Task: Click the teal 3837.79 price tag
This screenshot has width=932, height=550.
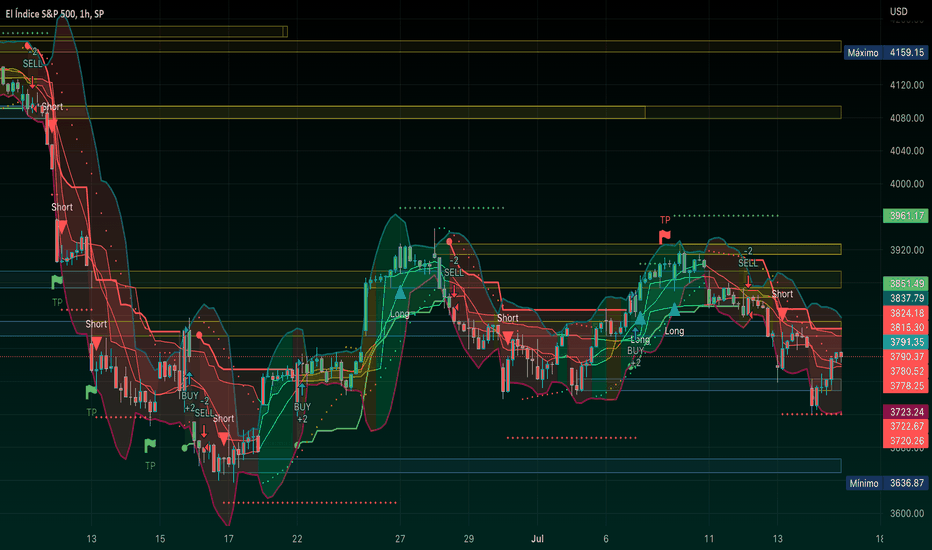Action: click(906, 298)
